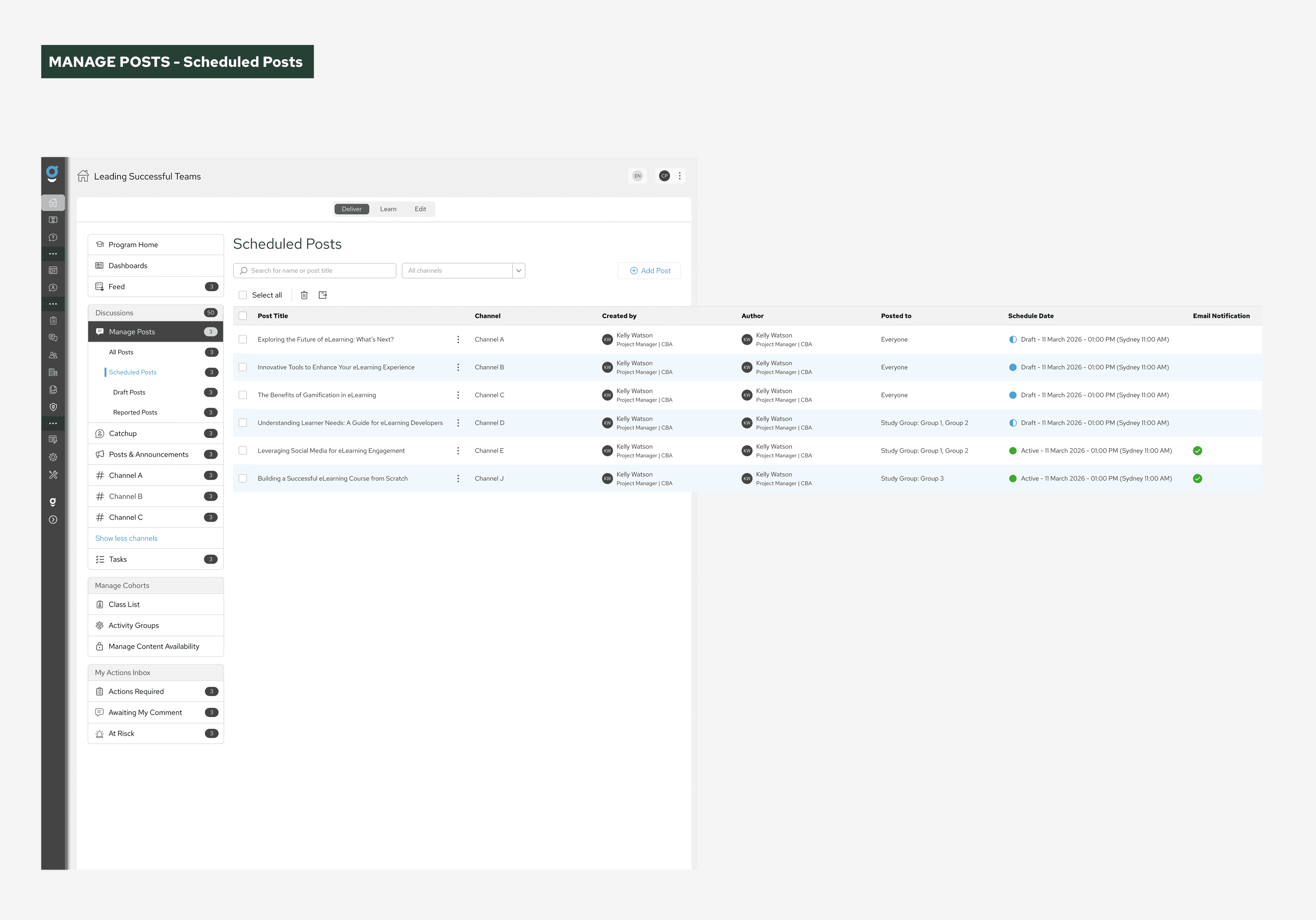Expand the second three-dots group in the dark sidebar
This screenshot has width=1316, height=920.
(x=53, y=304)
